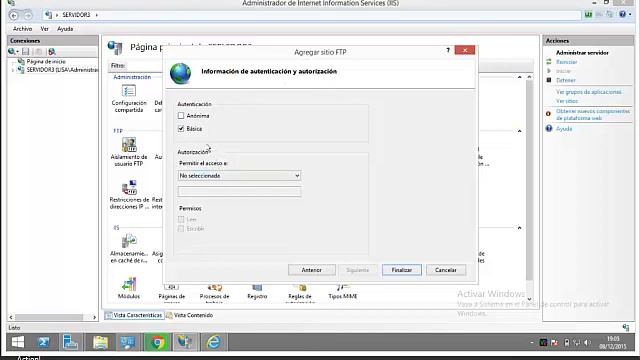Click the IIS Manager taskbar icon
This screenshot has width=640, height=360.
point(185,342)
